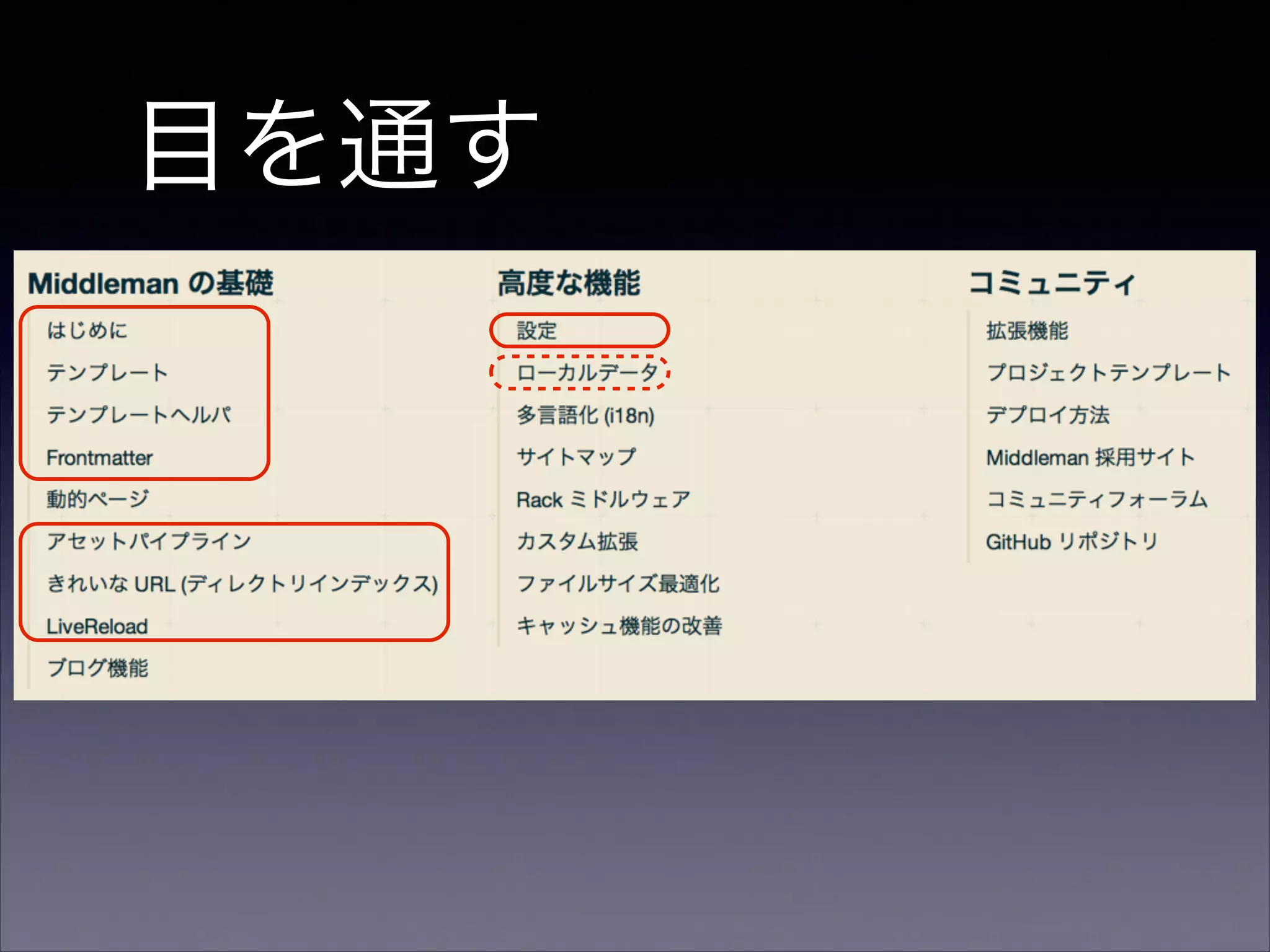Open the プロジェクトテンプレート link
The image size is (1270, 952).
pos(1109,372)
